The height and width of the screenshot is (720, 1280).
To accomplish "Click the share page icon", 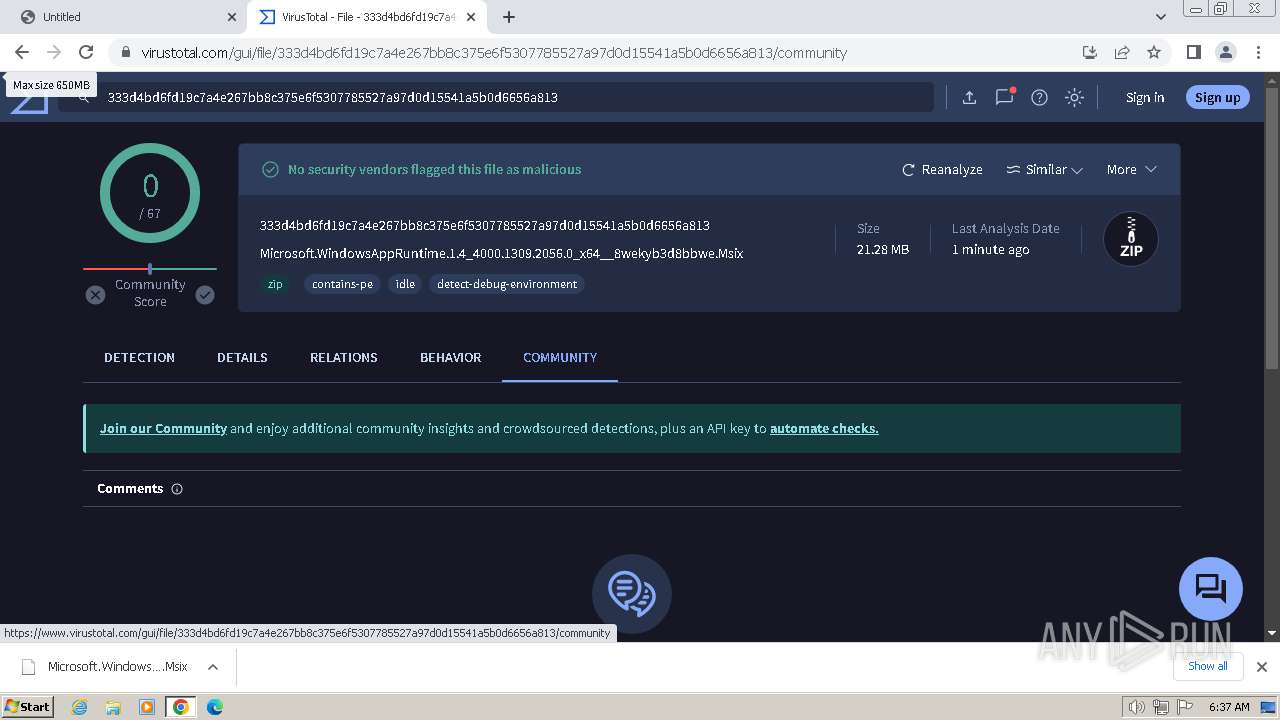I will [1122, 52].
